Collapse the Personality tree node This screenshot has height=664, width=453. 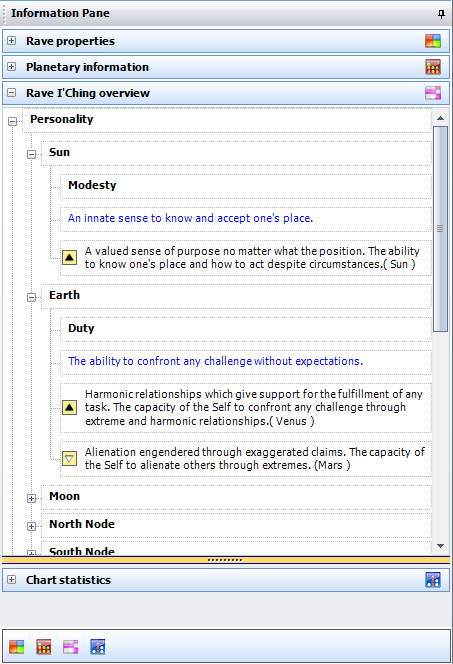pos(13,122)
